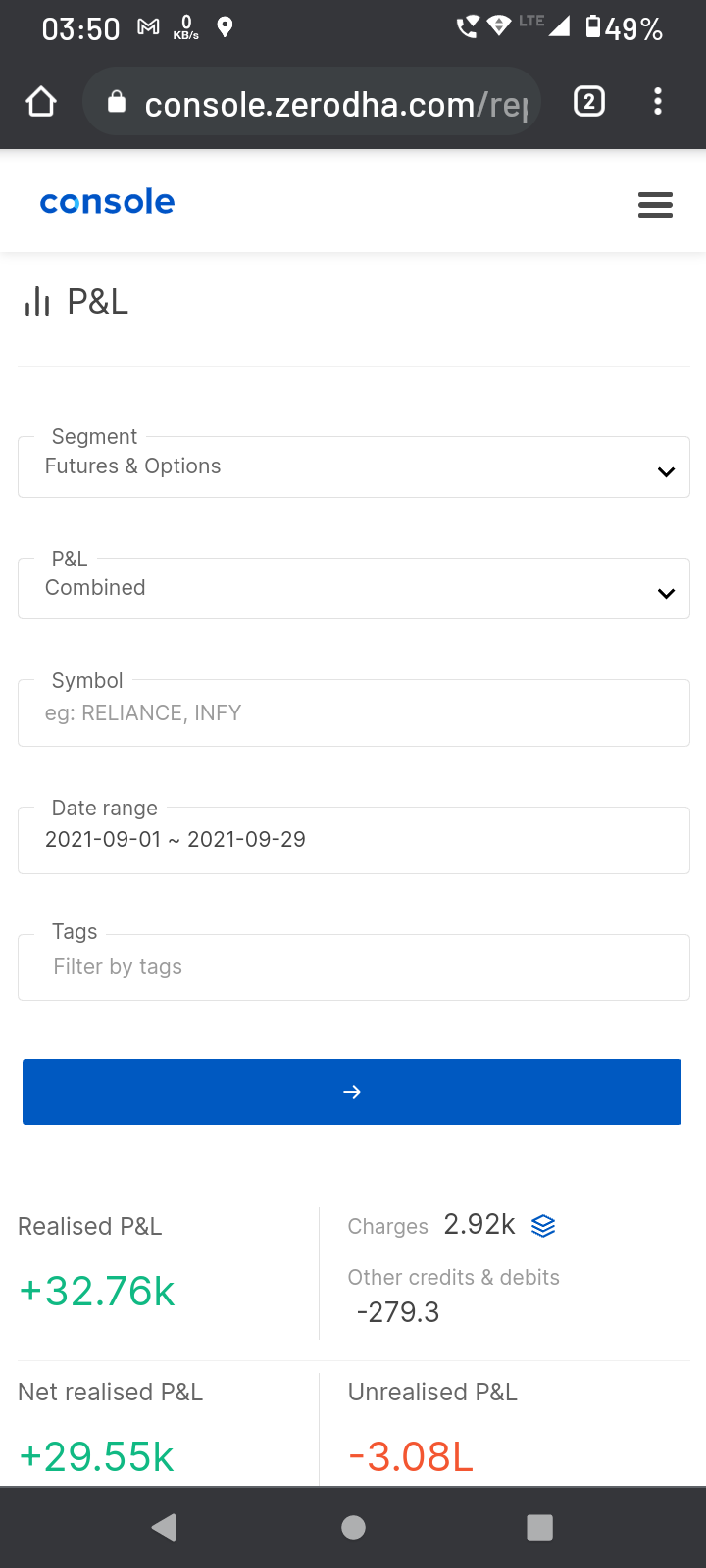Submit the filter with blue arrow button
This screenshot has height=1568, width=706.
(x=352, y=1092)
